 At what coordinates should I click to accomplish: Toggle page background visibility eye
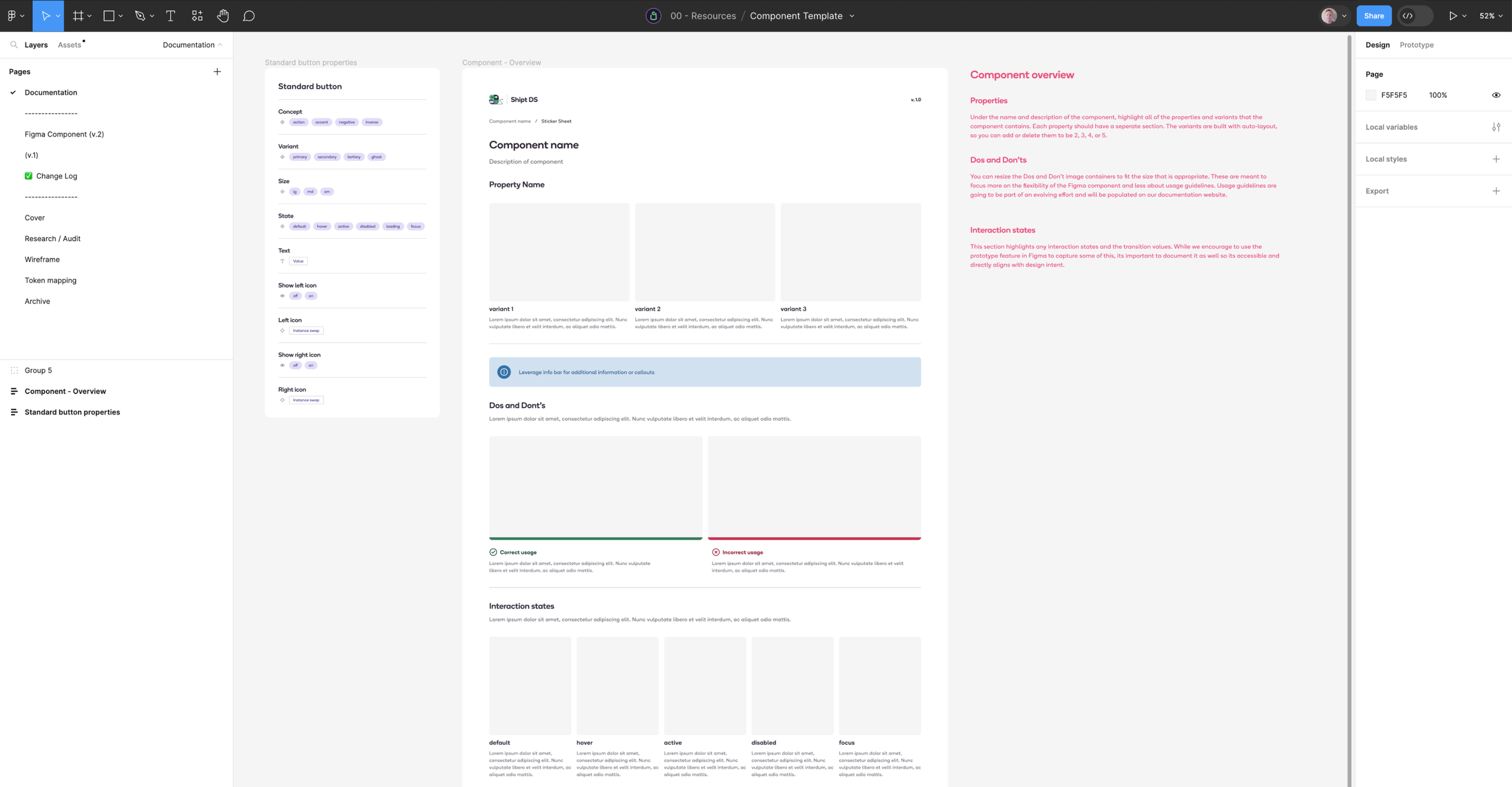1496,95
